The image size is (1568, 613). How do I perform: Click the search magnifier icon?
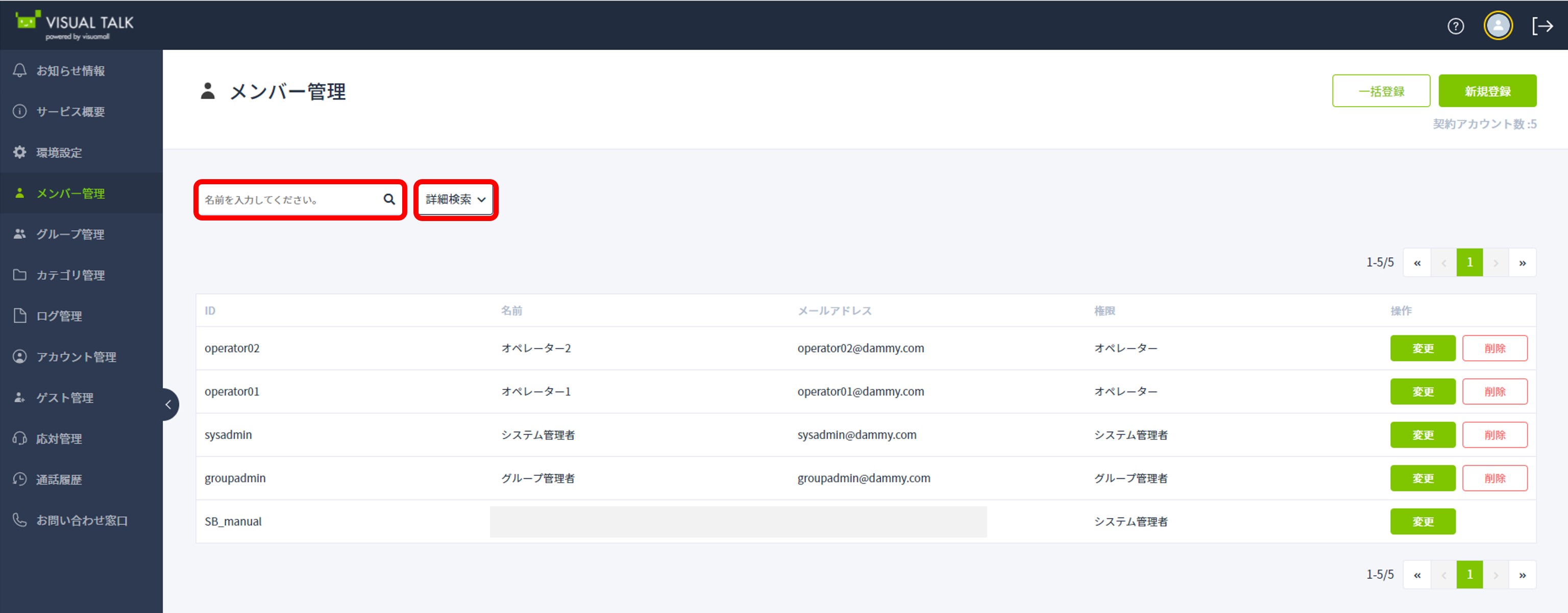(x=389, y=199)
